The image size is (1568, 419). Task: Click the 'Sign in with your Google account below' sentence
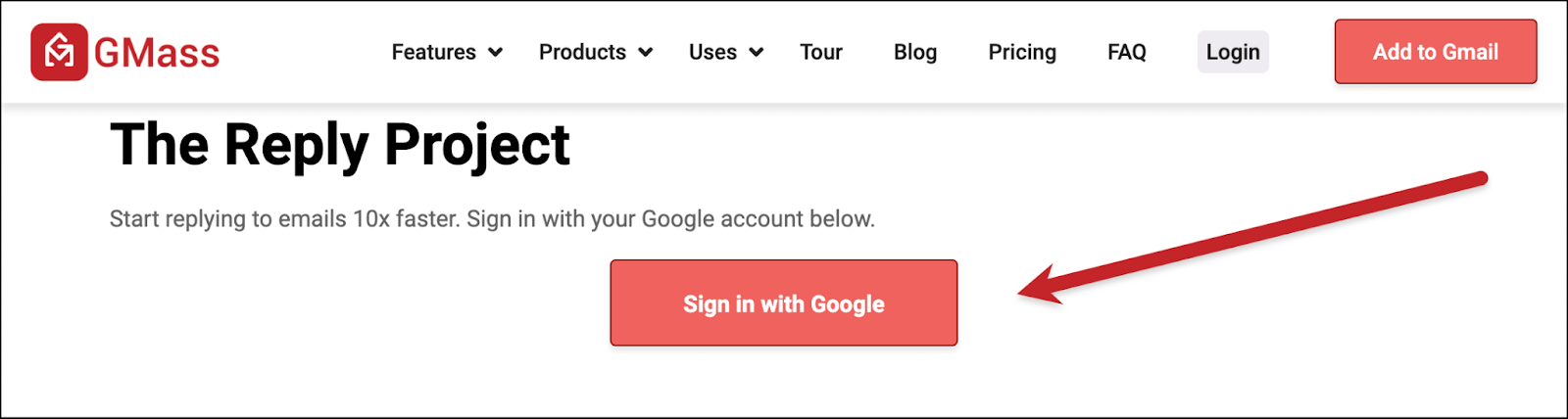click(670, 219)
